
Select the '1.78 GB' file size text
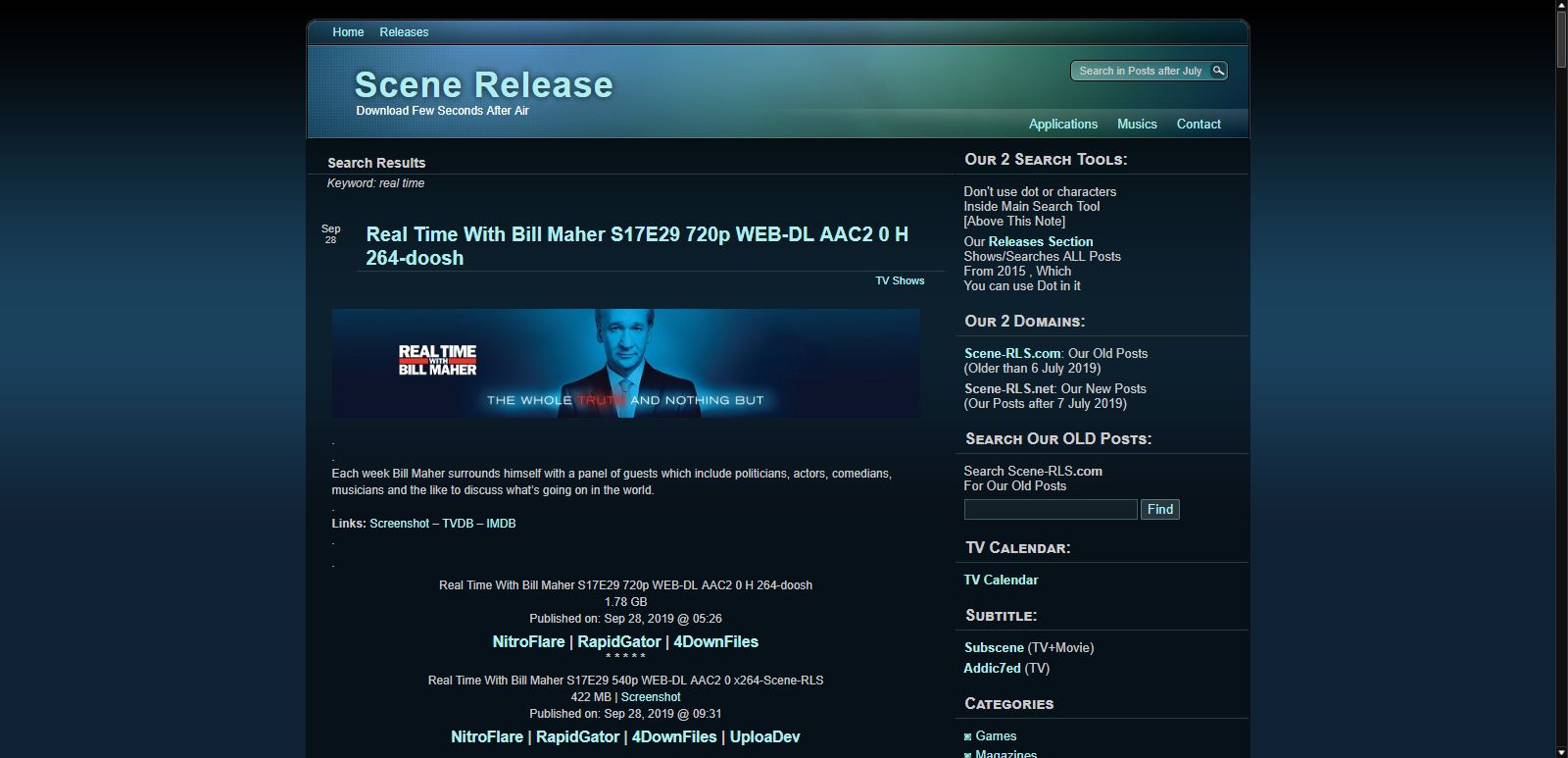point(625,602)
